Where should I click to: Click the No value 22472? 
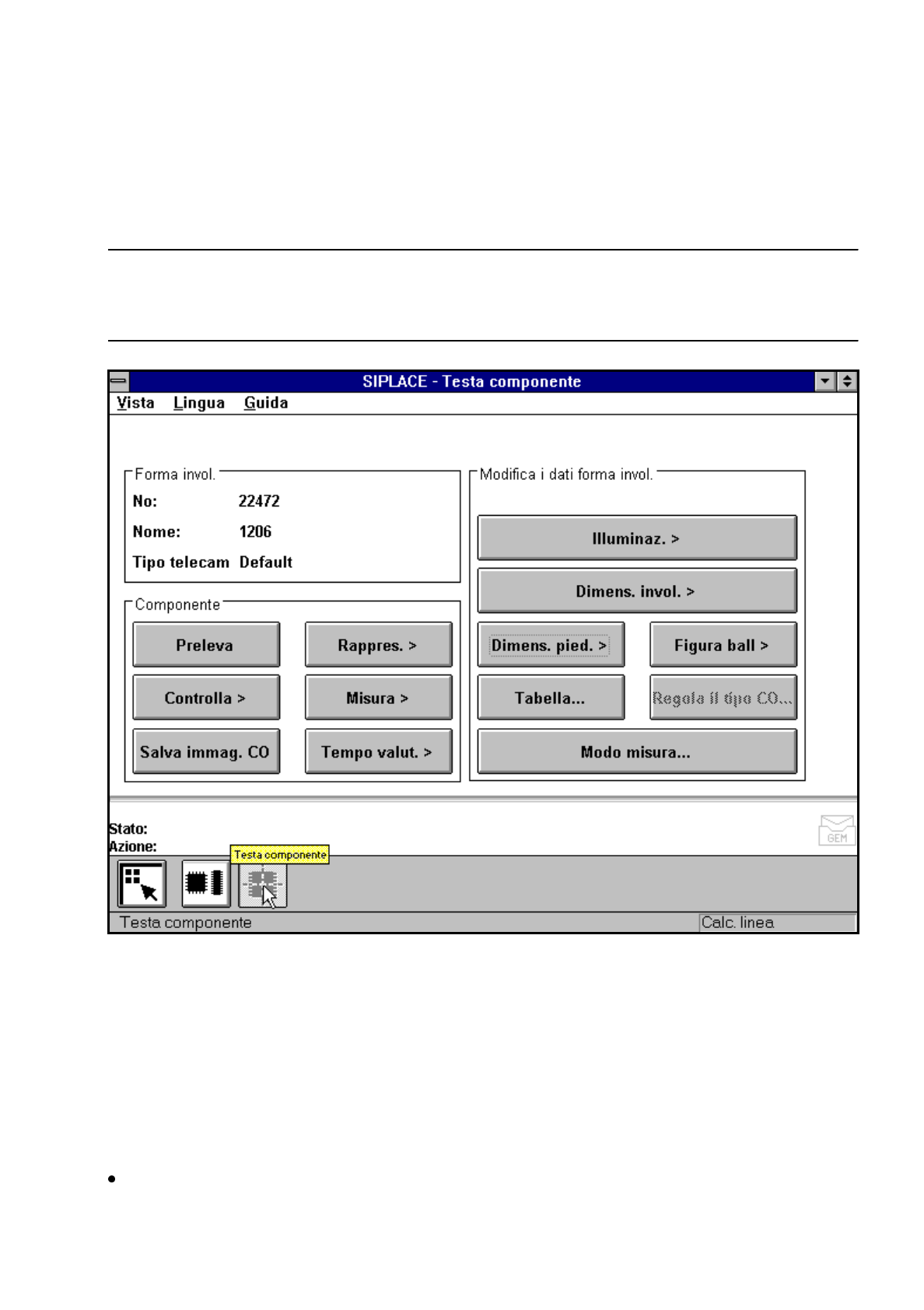coord(259,501)
